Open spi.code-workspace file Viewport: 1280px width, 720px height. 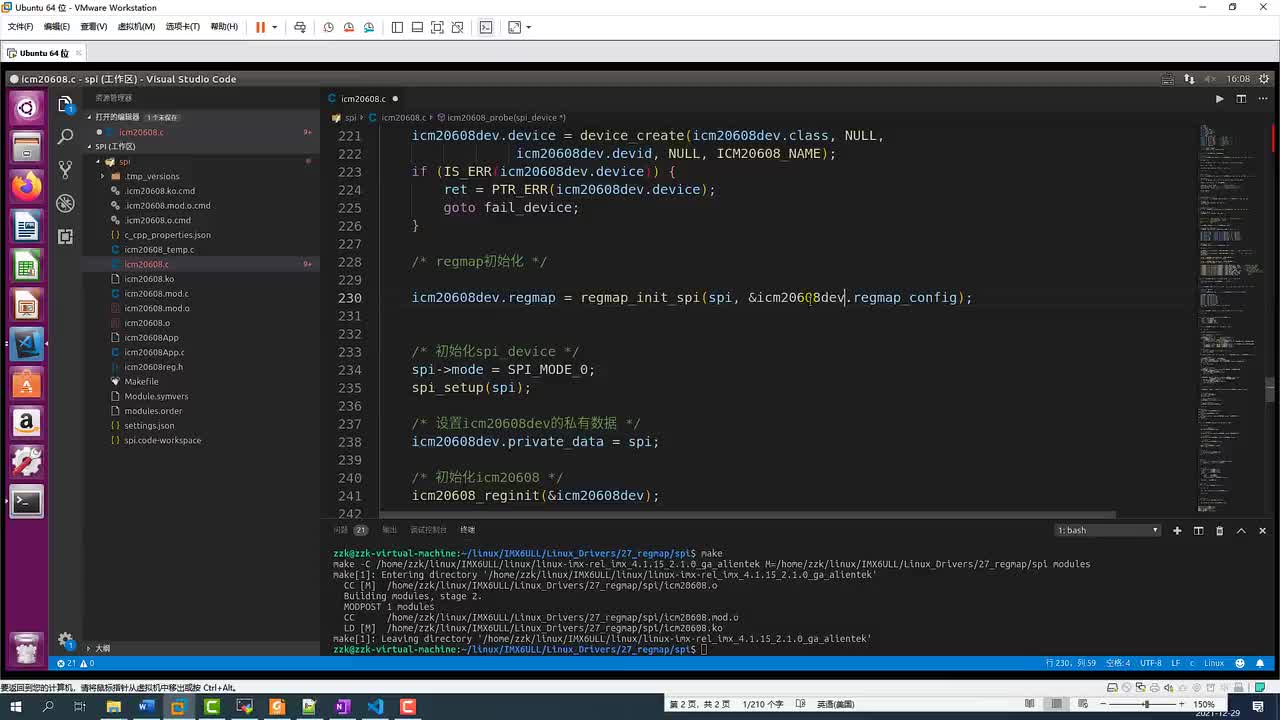coord(162,440)
